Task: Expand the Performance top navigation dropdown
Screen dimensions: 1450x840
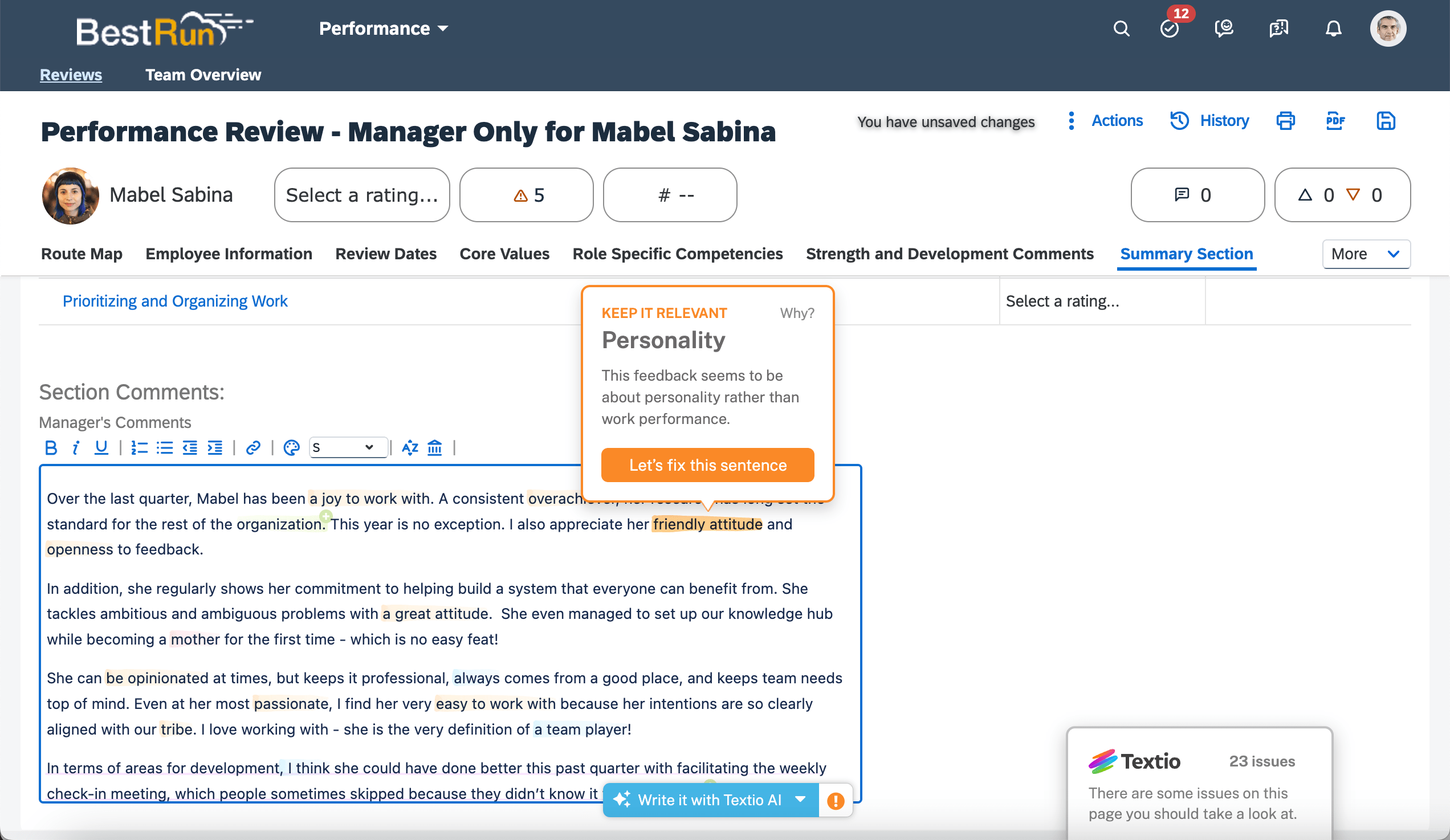Action: pyautogui.click(x=384, y=28)
